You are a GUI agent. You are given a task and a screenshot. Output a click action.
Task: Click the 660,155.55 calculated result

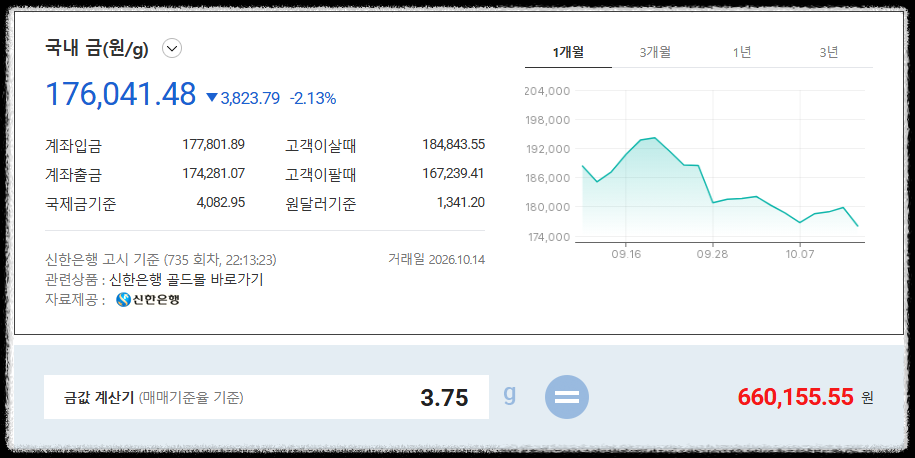[x=795, y=397]
